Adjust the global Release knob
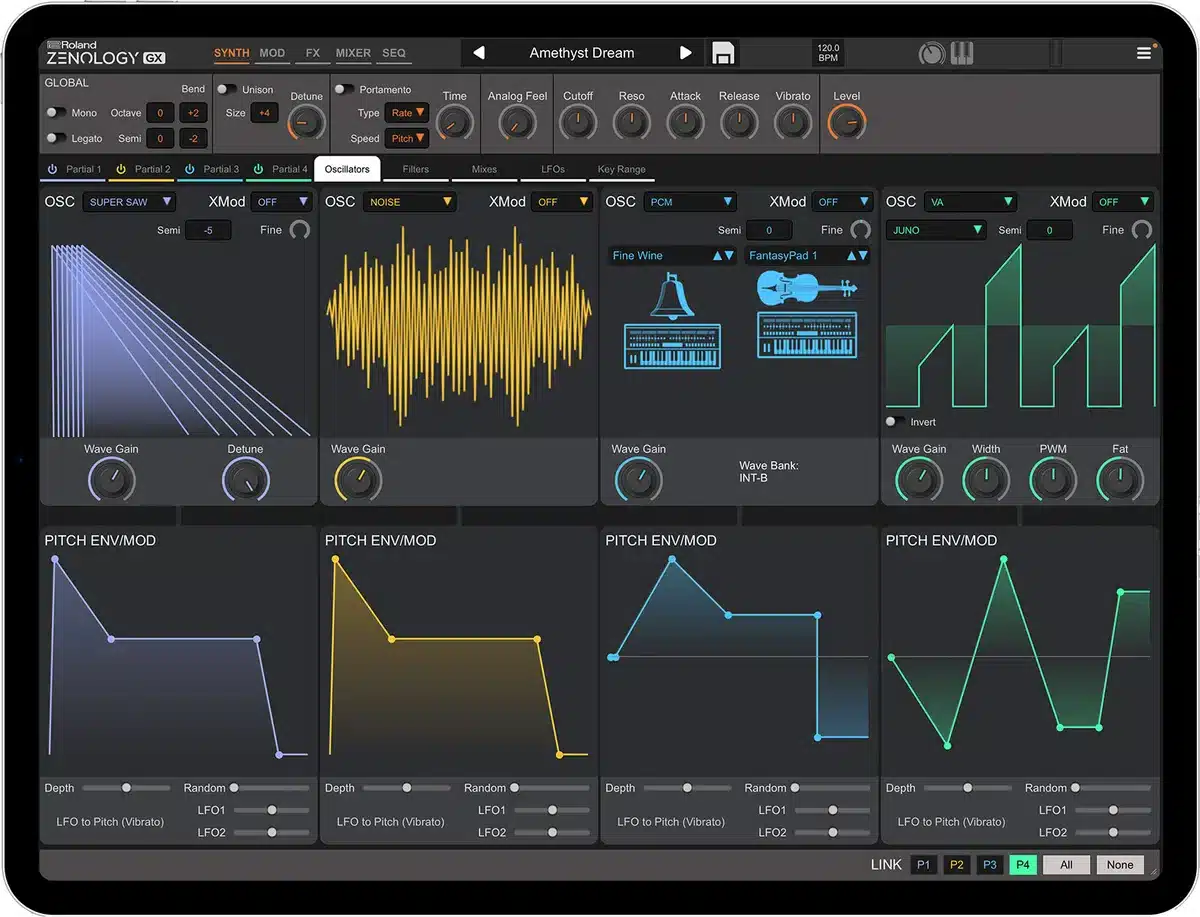This screenshot has height=917, width=1200. [x=740, y=123]
